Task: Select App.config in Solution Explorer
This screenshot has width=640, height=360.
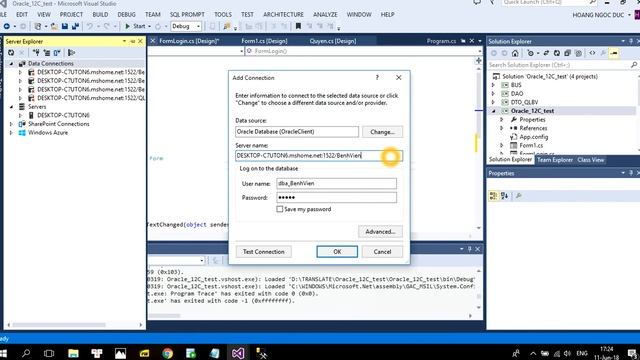Action: tap(533, 137)
